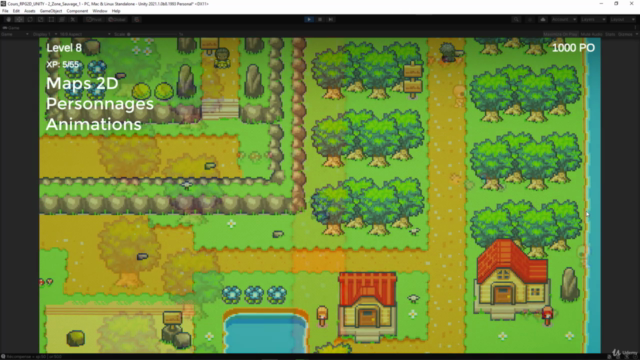
Task: Click the Step frame button
Action: pyautogui.click(x=331, y=19)
